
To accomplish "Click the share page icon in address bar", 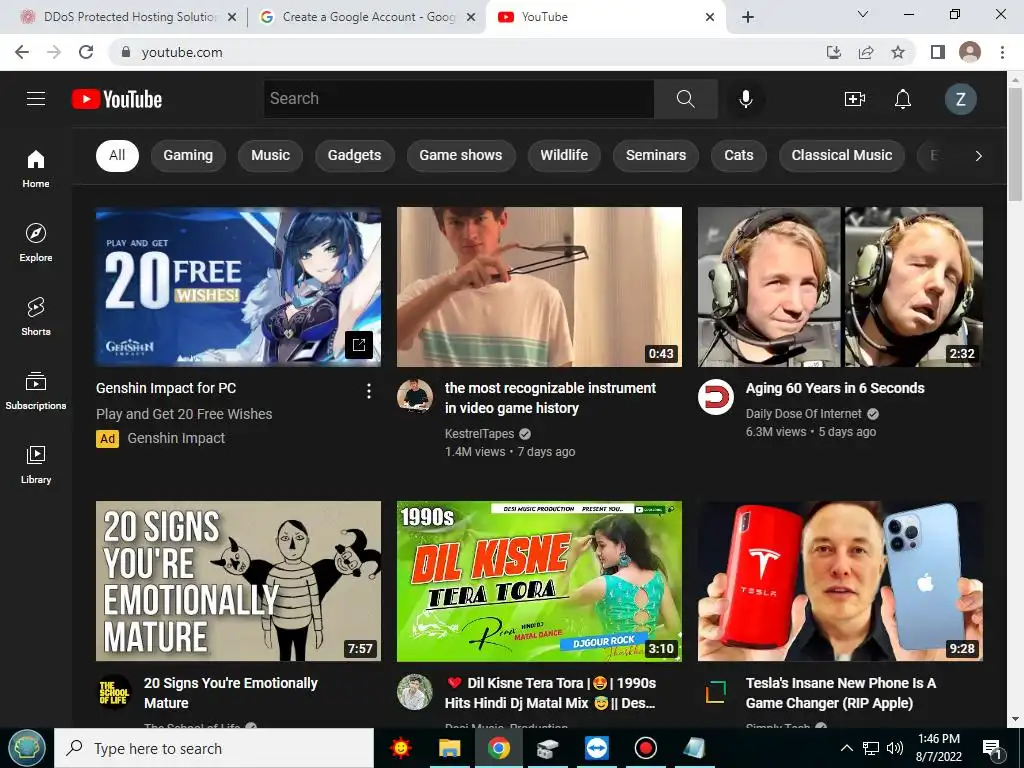I will point(866,52).
